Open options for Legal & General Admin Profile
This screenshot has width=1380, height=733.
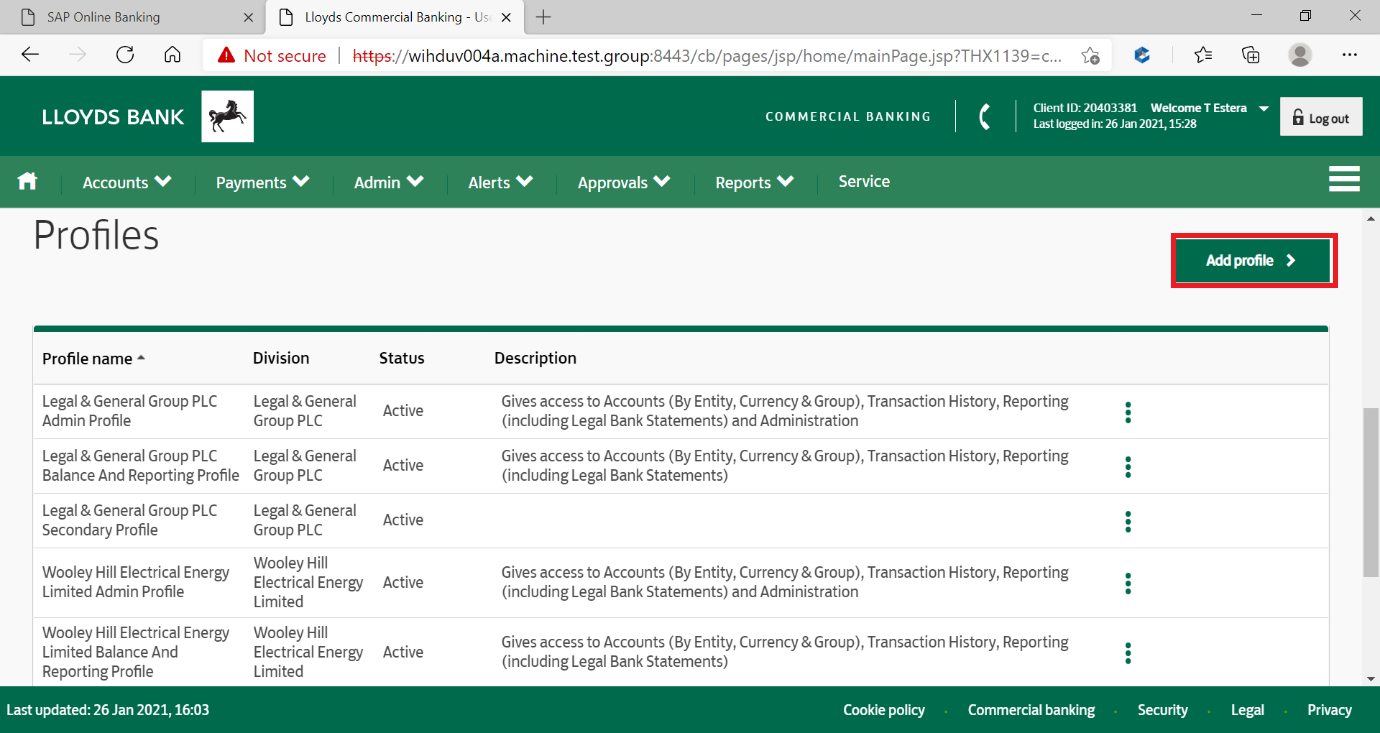click(1128, 412)
